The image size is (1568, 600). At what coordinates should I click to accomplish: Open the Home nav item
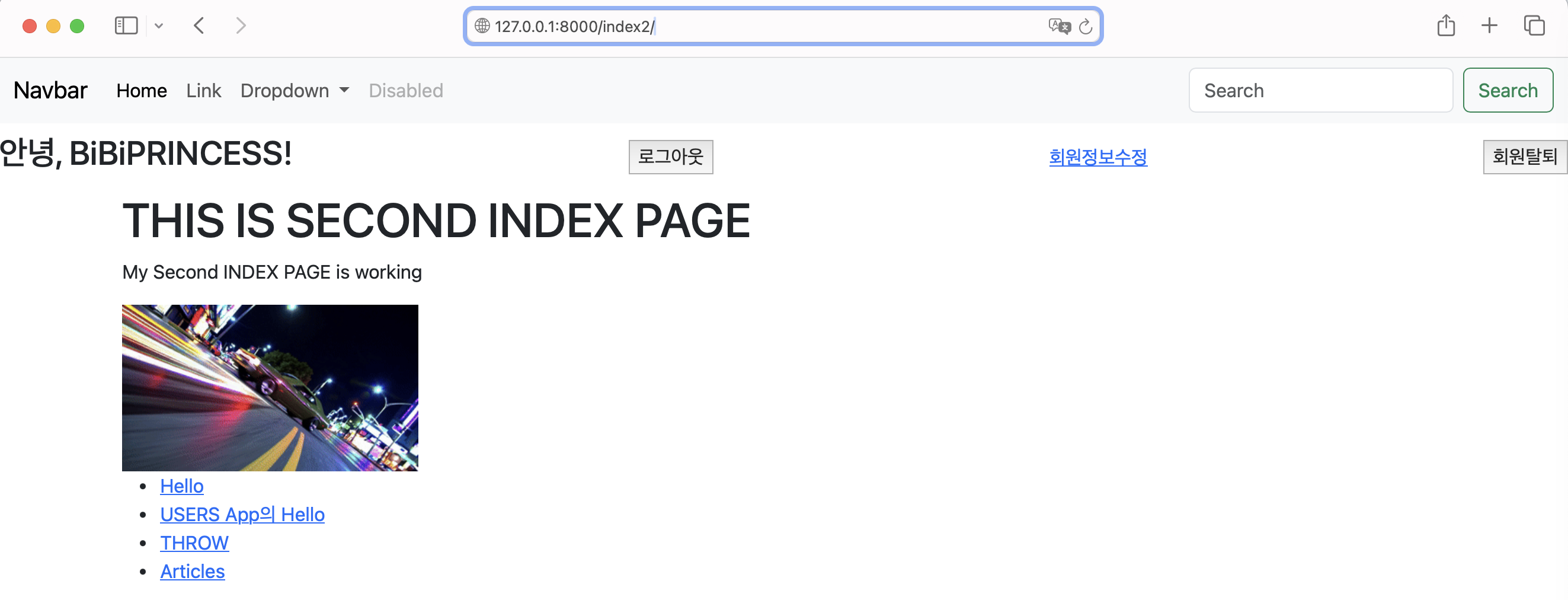point(142,91)
